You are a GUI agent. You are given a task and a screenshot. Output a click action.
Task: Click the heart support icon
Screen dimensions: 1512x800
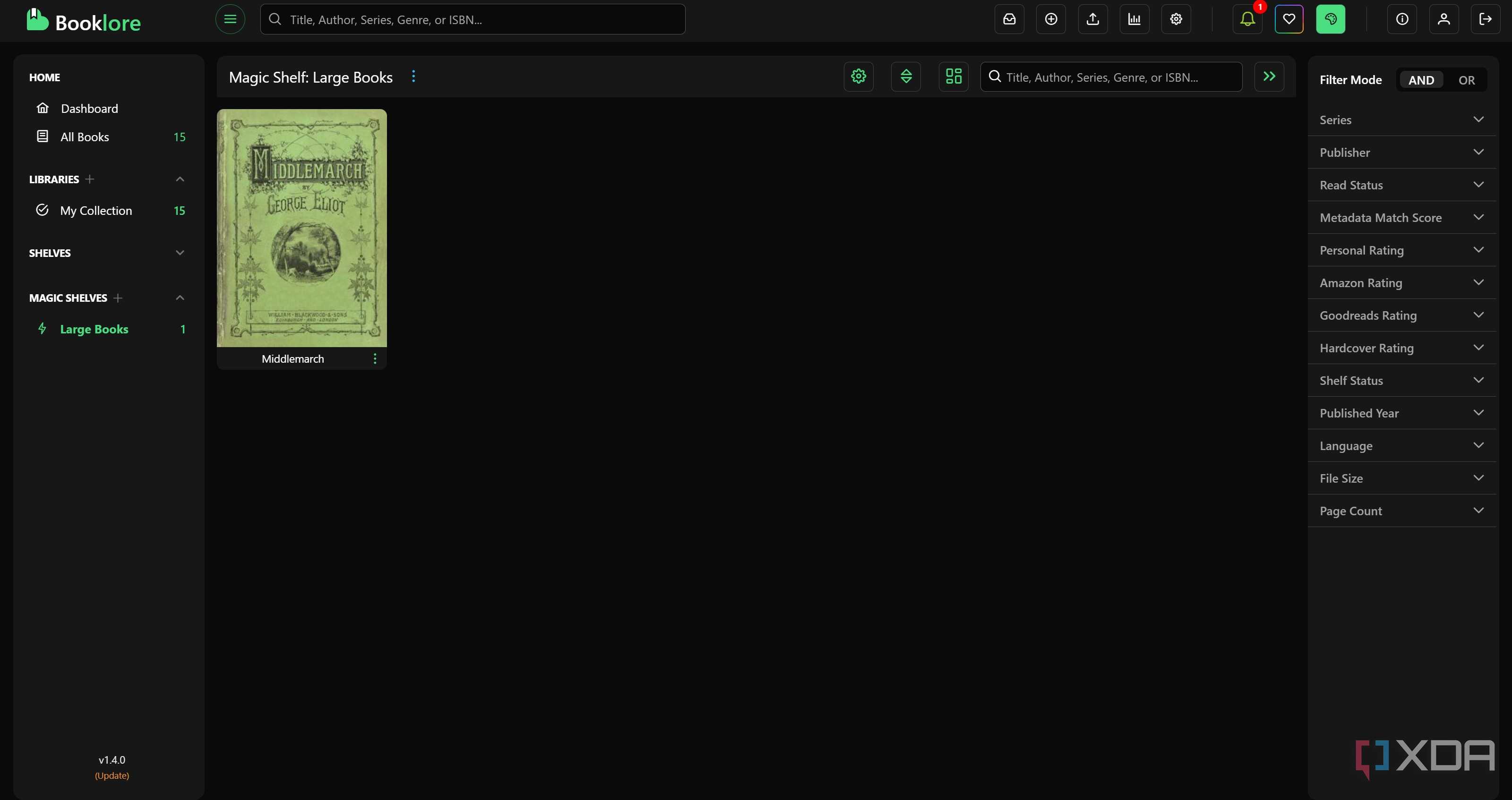click(x=1289, y=19)
